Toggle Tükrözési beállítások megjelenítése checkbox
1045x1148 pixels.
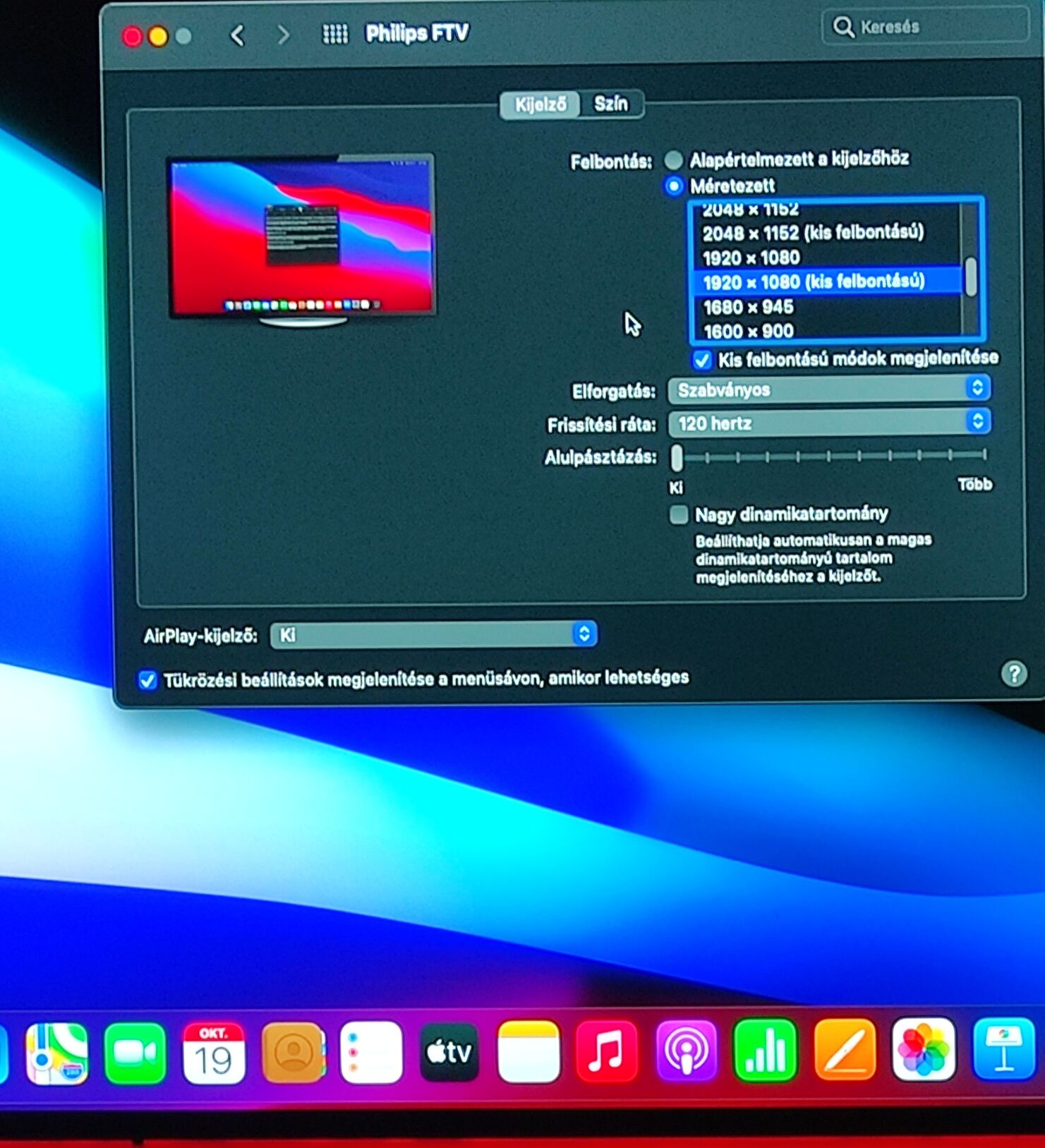point(147,680)
